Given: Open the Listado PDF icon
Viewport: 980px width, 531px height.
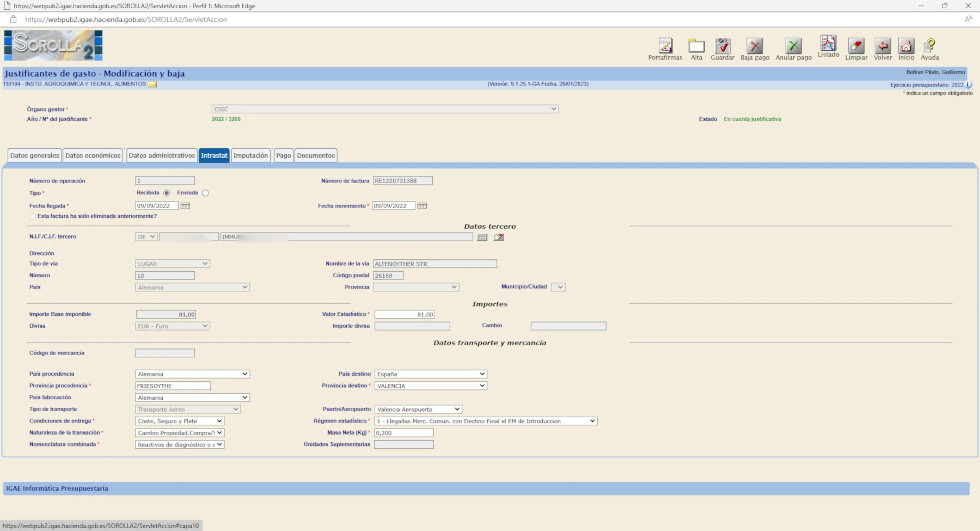Looking at the screenshot, I should (x=828, y=44).
